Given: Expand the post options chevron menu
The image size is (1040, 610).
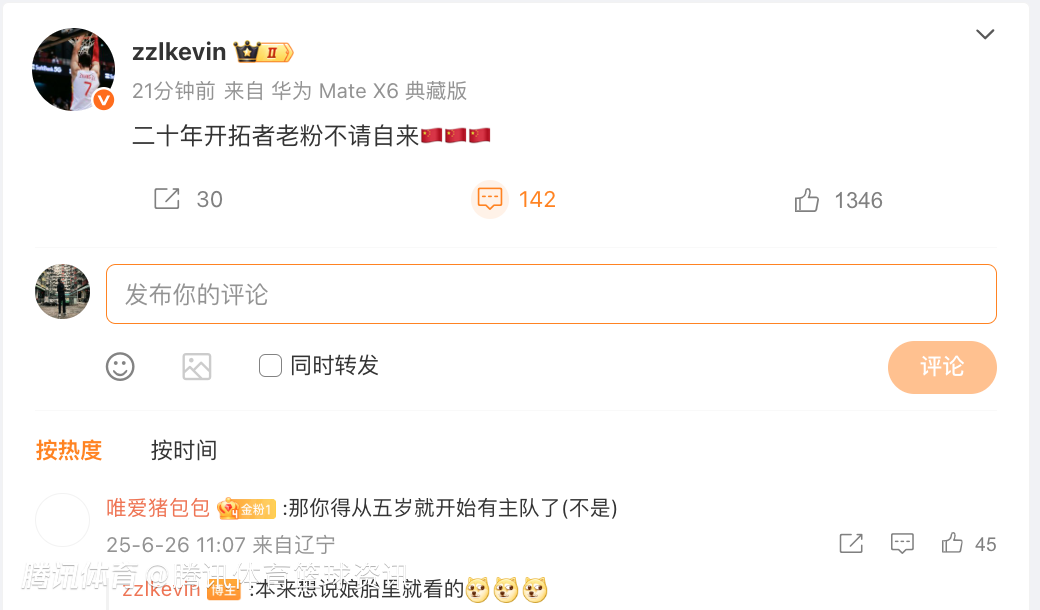Looking at the screenshot, I should (x=985, y=34).
